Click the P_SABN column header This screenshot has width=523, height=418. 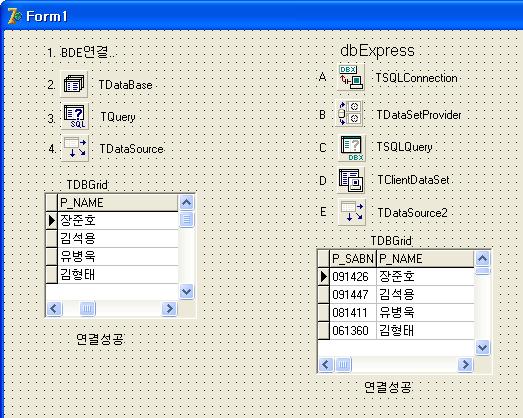[353, 259]
